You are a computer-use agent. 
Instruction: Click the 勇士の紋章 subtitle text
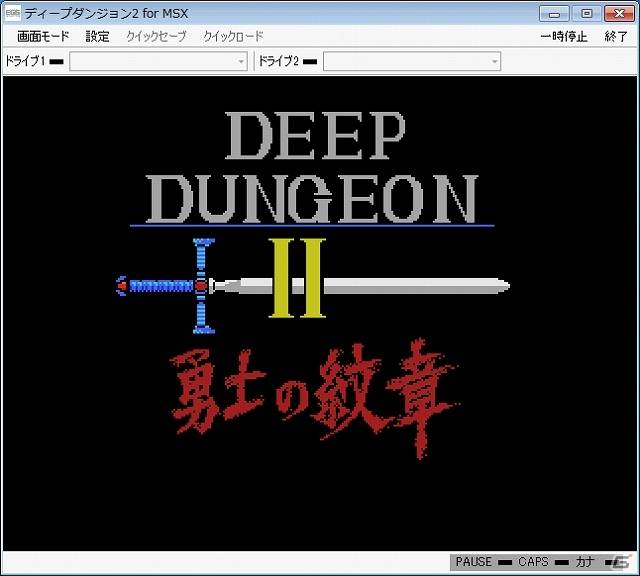click(x=314, y=397)
